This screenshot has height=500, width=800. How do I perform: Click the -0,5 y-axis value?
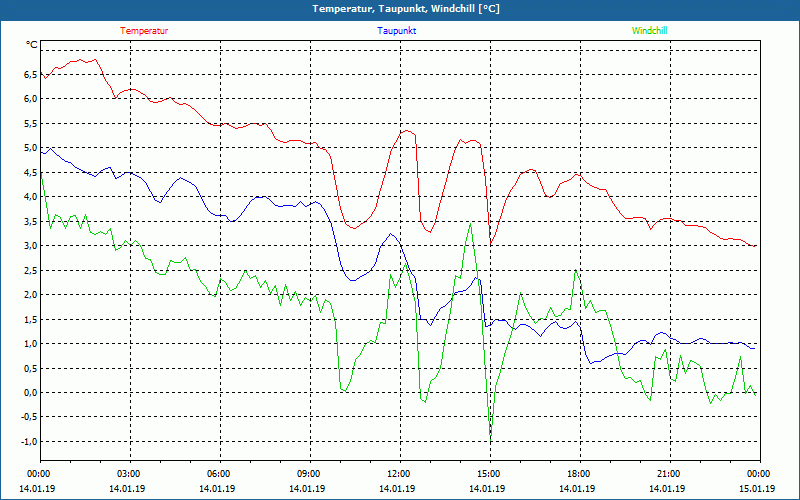tap(30, 417)
